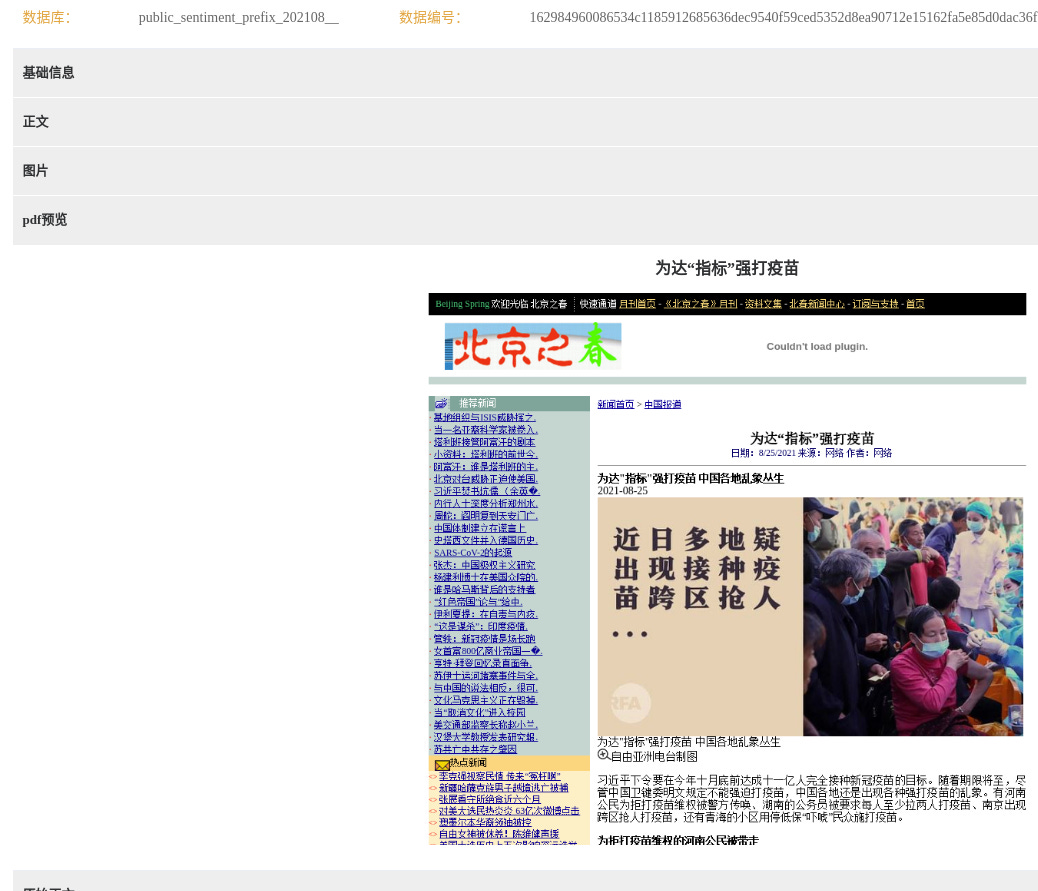Image resolution: width=1038 pixels, height=891 pixels.
Task: Expand the 正文 section
Action: [x=525, y=122]
